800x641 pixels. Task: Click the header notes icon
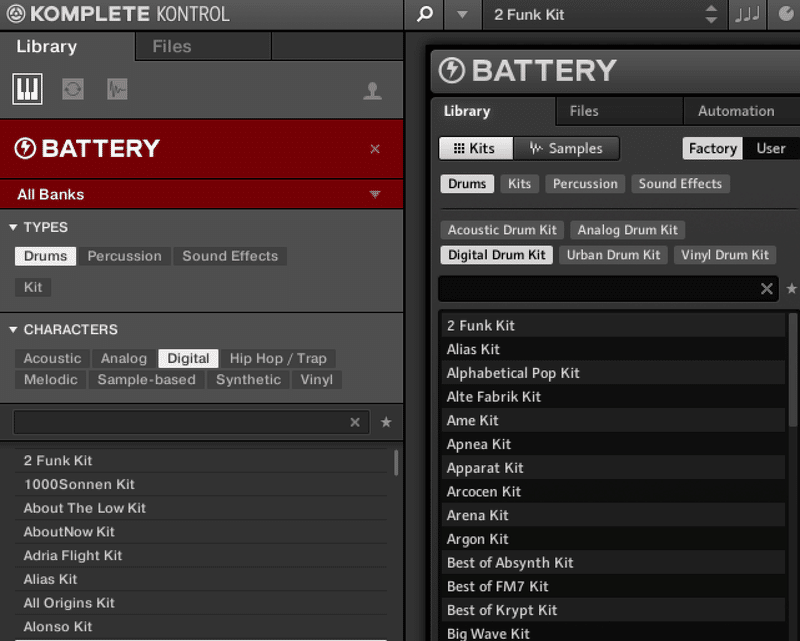pyautogui.click(x=747, y=14)
